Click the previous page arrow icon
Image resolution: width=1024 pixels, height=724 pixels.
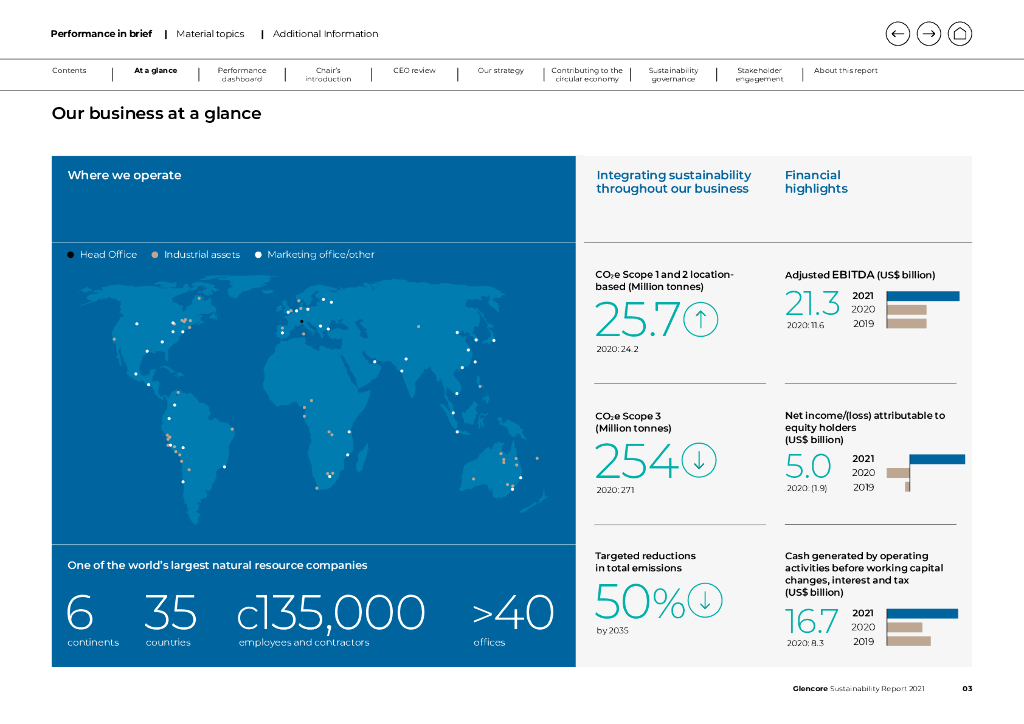[897, 34]
